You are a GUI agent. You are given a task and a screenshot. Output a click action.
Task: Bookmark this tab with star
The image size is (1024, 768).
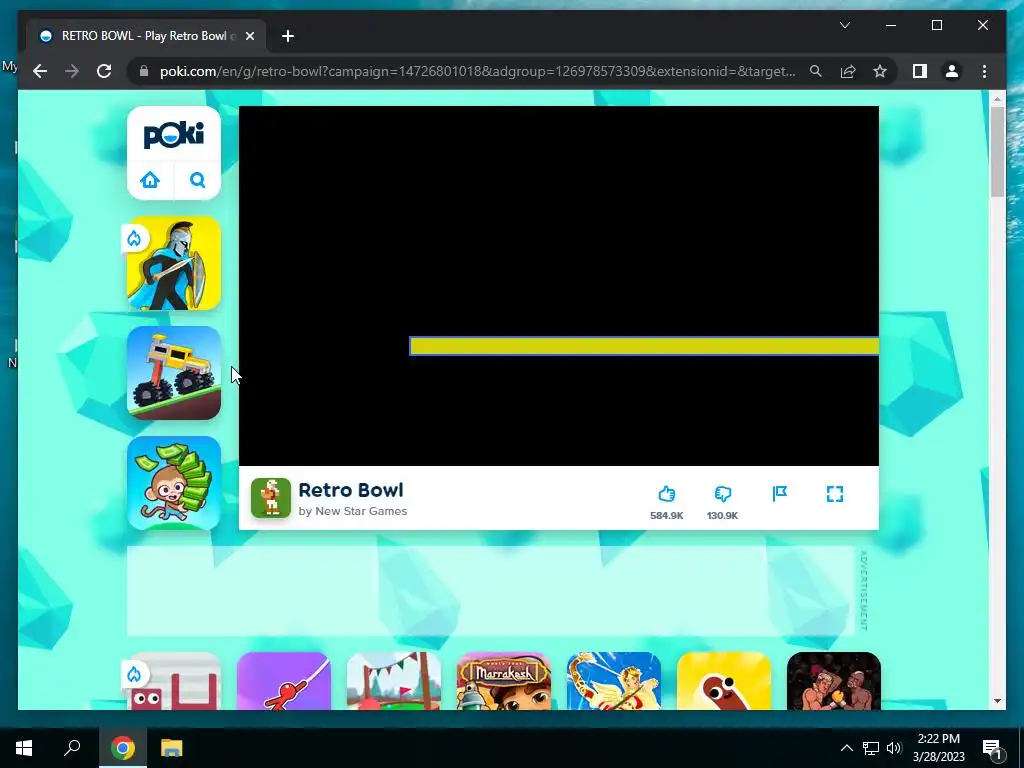(x=880, y=71)
